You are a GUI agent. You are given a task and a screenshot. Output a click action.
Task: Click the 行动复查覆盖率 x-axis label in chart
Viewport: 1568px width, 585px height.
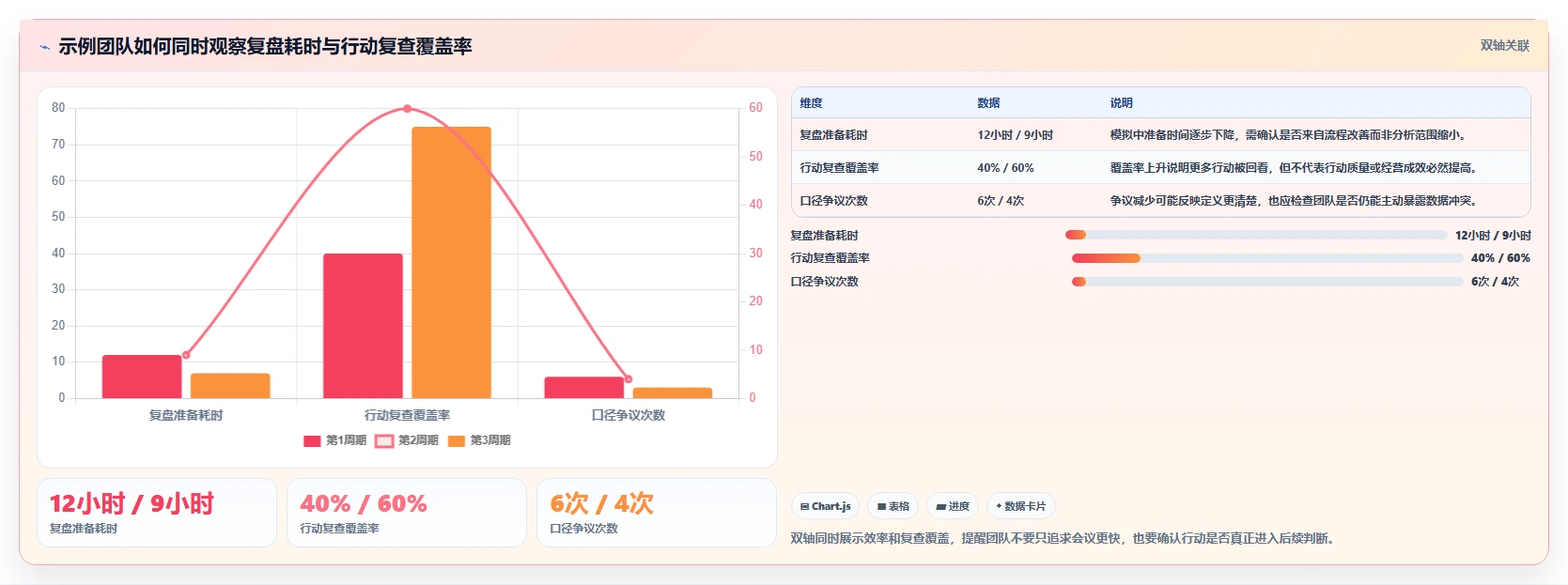pyautogui.click(x=407, y=415)
